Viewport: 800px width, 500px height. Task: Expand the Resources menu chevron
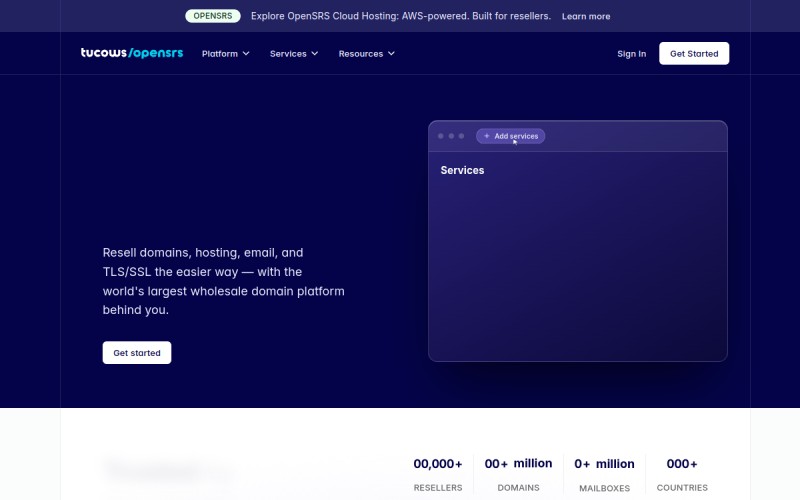[391, 54]
